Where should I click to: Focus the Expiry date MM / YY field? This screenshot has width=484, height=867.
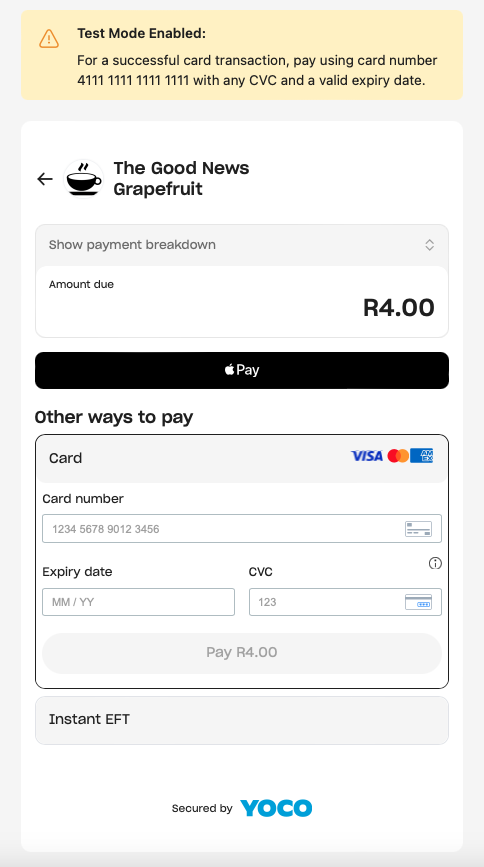pos(138,602)
